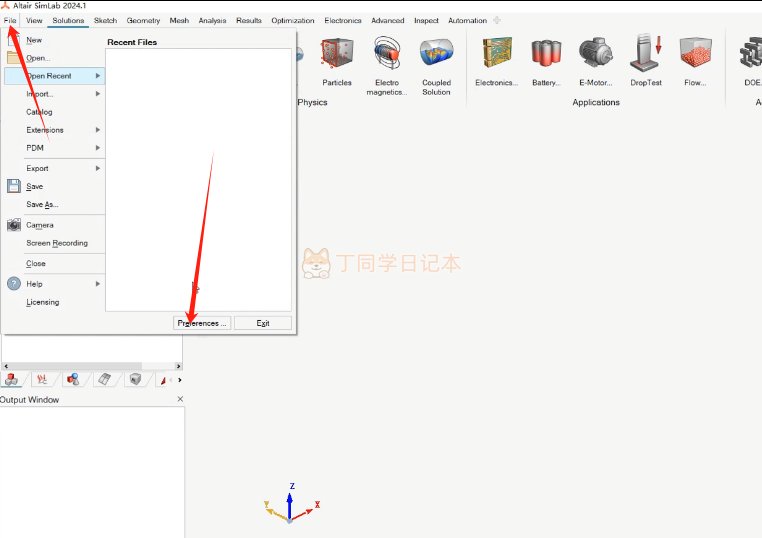Click the Save floppy disk icon

pyautogui.click(x=14, y=186)
